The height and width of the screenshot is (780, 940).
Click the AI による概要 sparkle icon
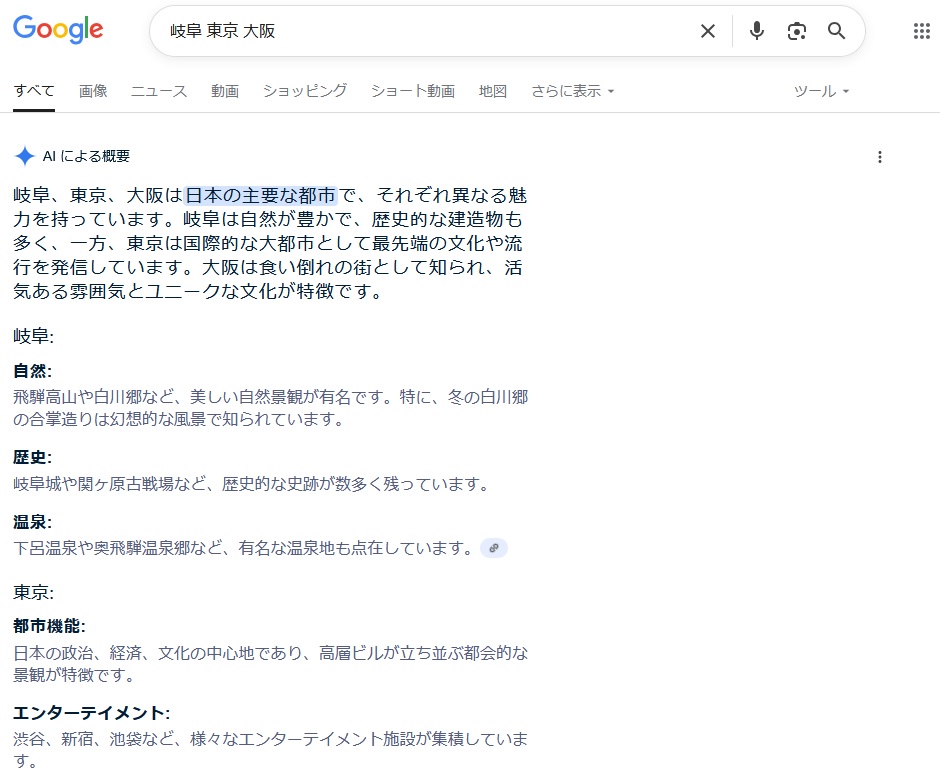(x=25, y=156)
